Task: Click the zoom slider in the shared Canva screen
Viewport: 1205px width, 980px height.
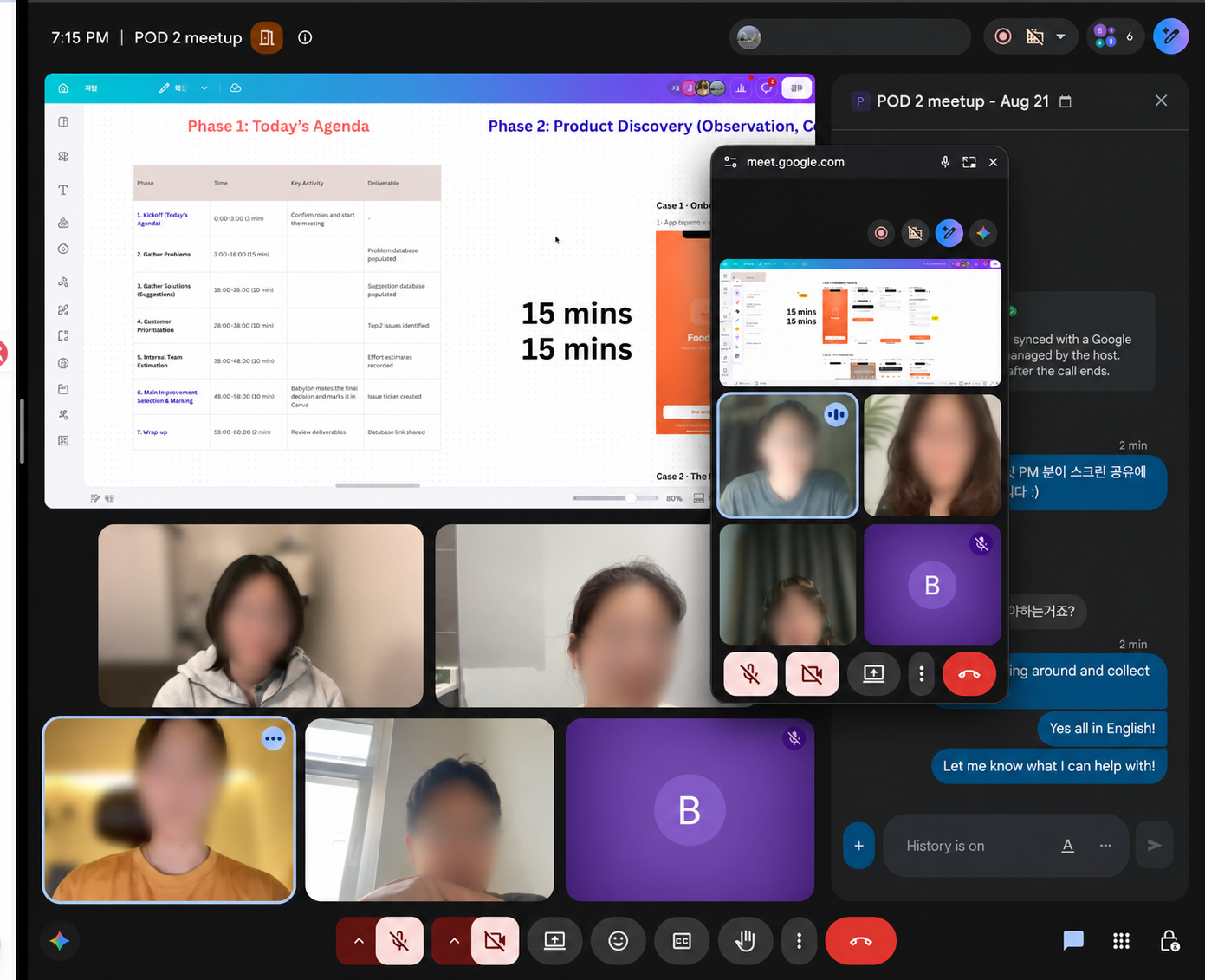Action: coord(616,498)
